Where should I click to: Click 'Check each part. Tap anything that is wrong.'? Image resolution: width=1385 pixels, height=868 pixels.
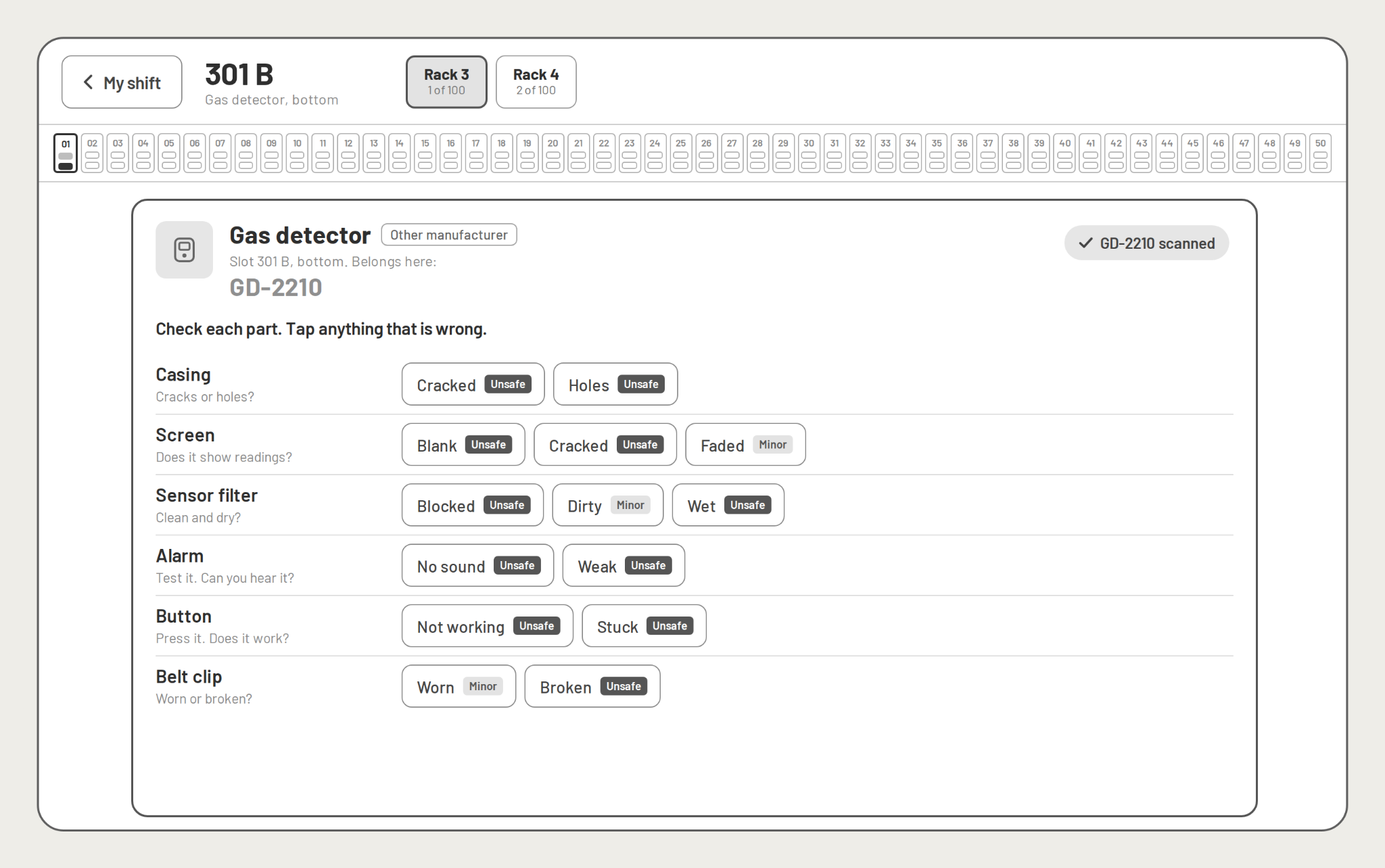(x=321, y=329)
